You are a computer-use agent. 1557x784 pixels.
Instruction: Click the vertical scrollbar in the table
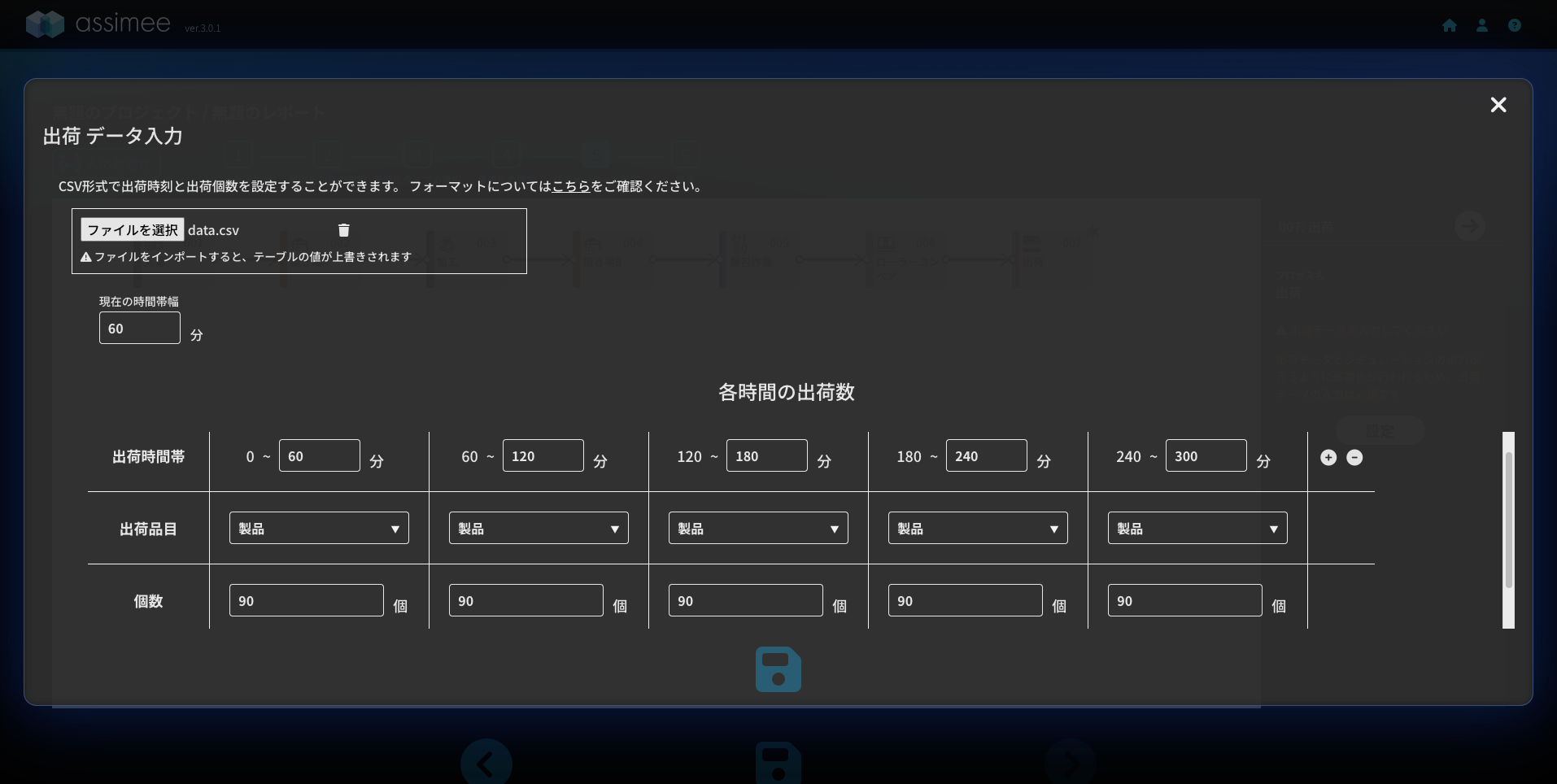[1508, 520]
